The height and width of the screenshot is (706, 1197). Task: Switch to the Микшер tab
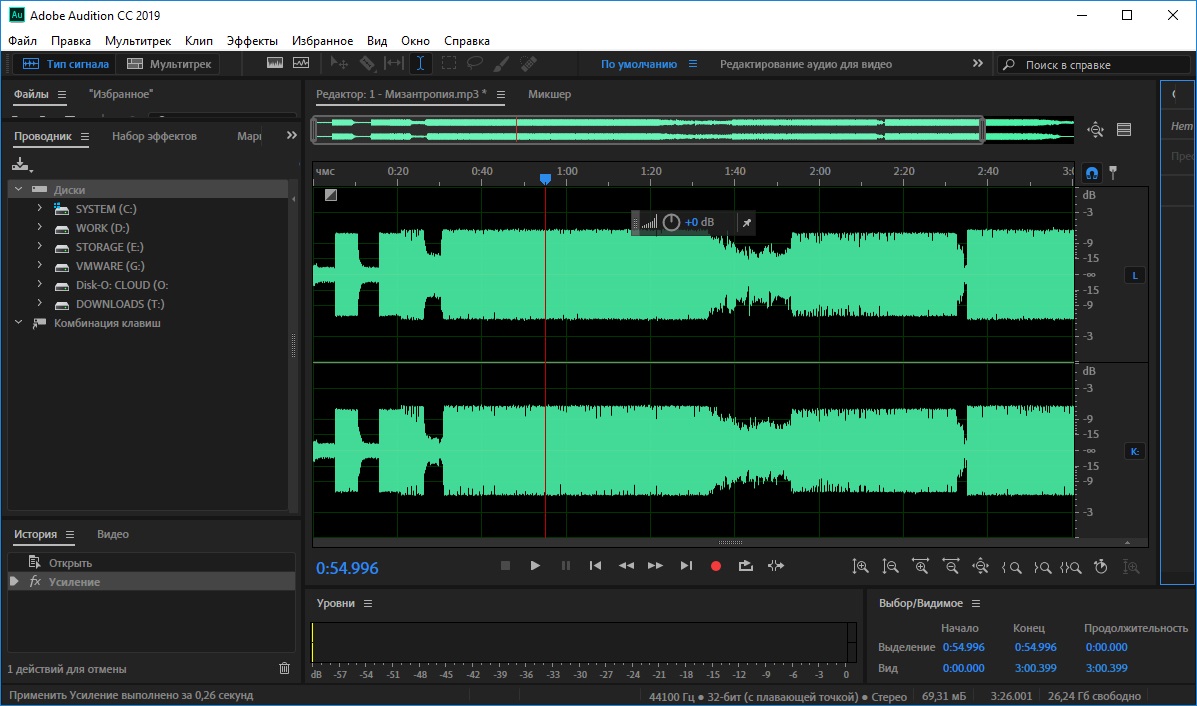(x=549, y=94)
